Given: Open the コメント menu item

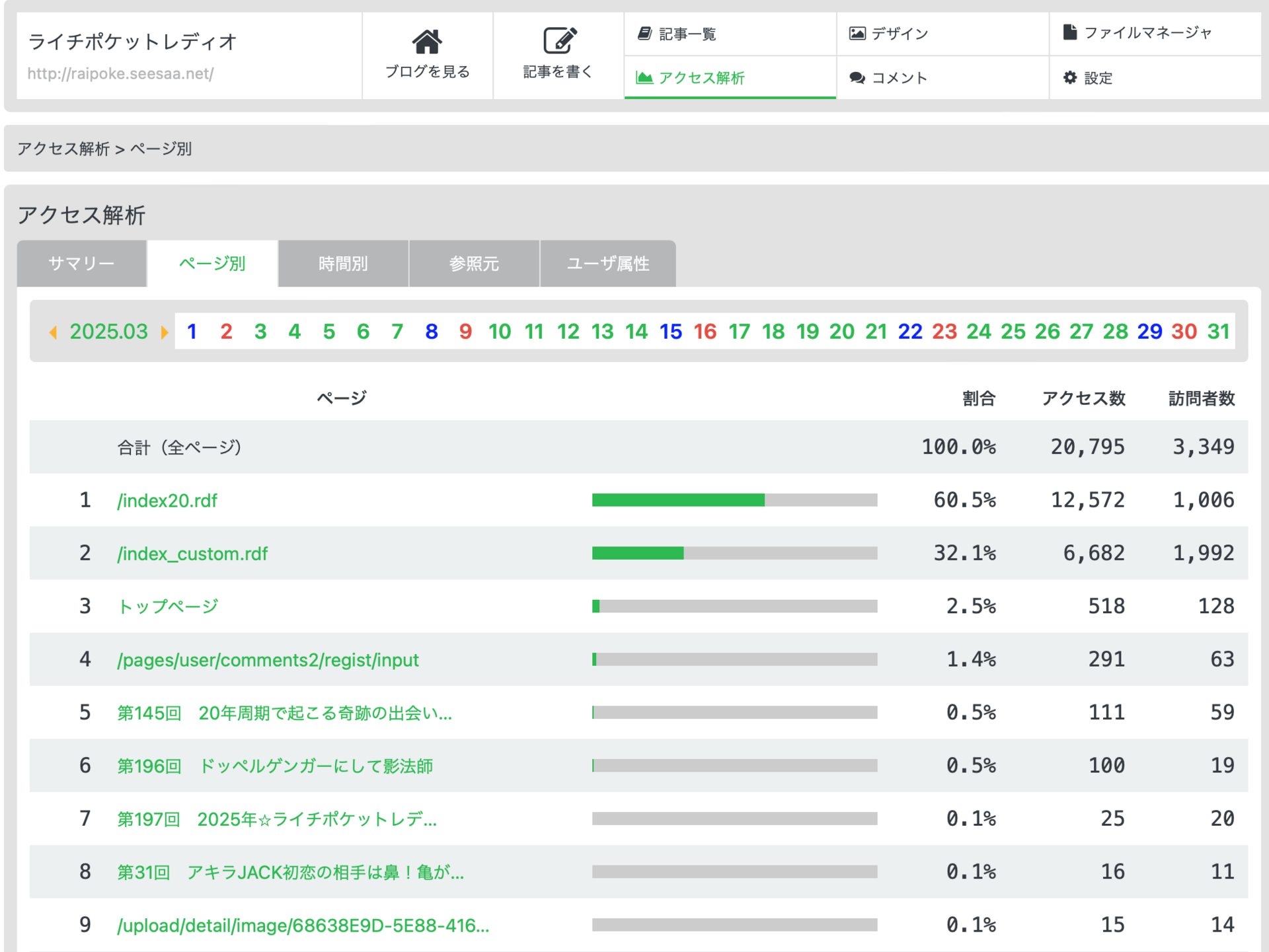Looking at the screenshot, I should [x=942, y=78].
